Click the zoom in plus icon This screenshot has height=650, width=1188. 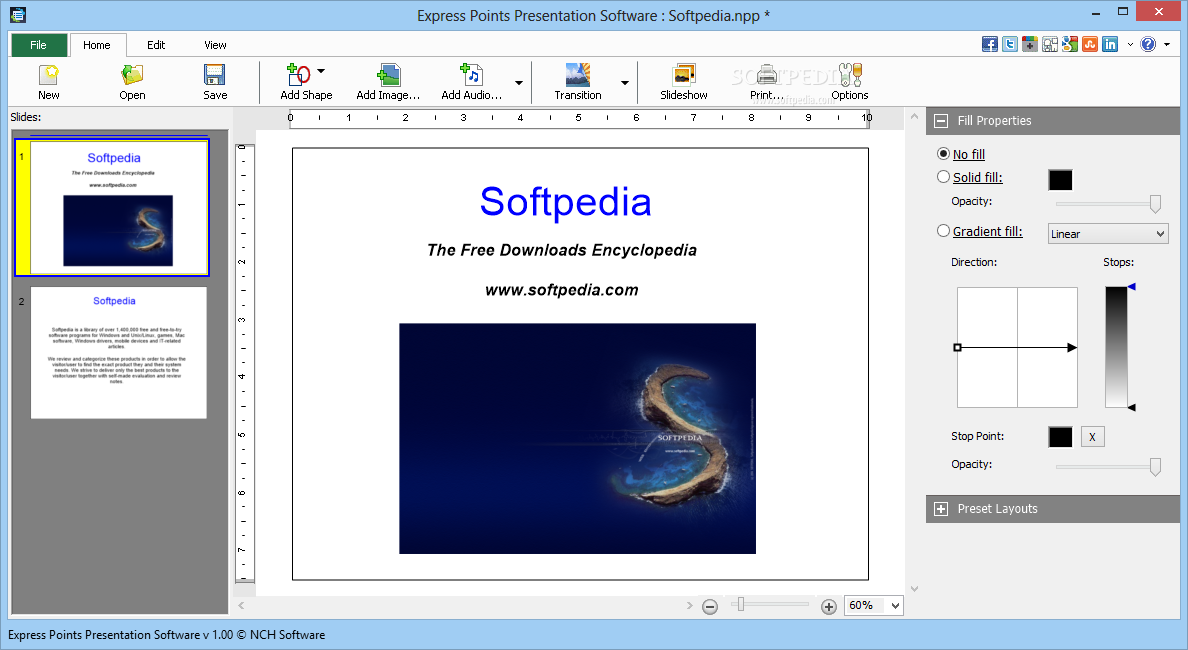[829, 606]
